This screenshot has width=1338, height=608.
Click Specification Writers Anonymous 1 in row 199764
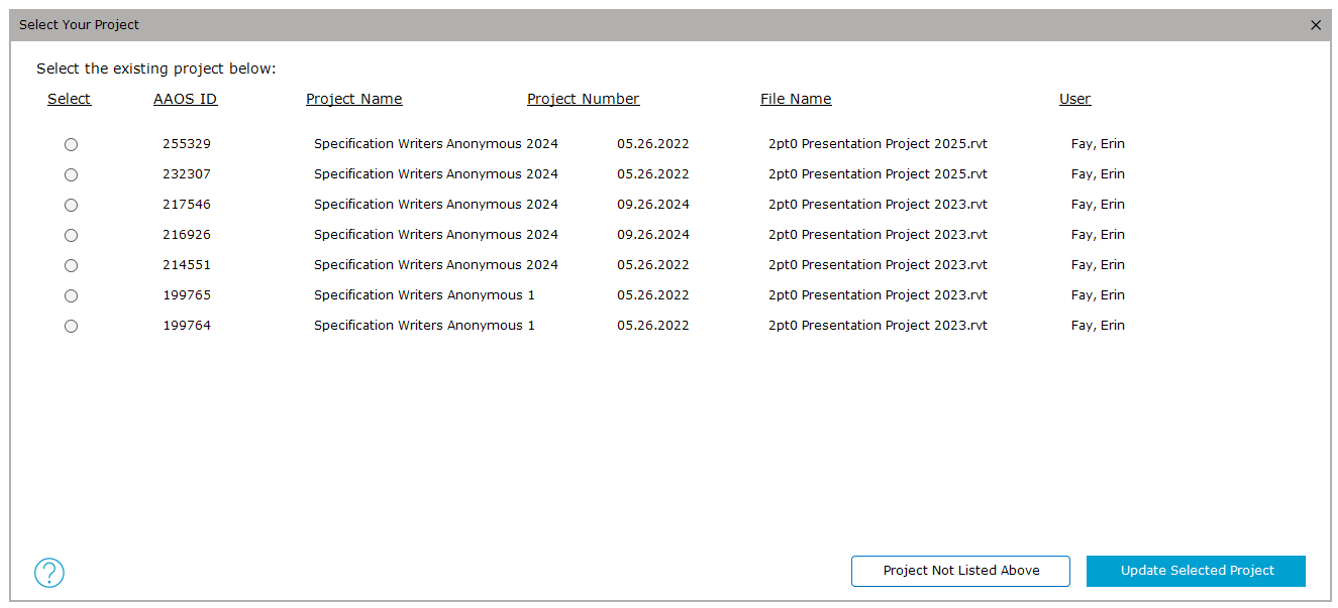[x=424, y=325]
